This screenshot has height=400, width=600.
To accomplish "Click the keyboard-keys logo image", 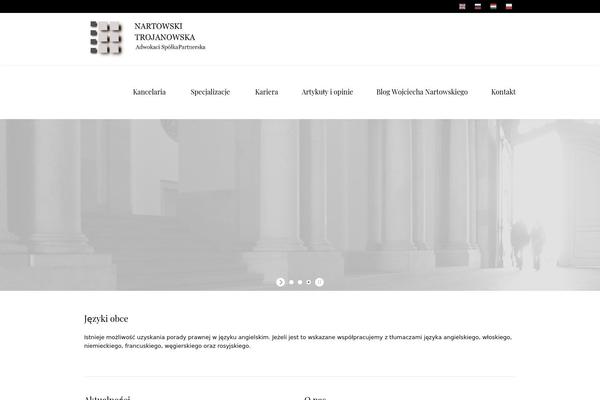I will (x=106, y=38).
